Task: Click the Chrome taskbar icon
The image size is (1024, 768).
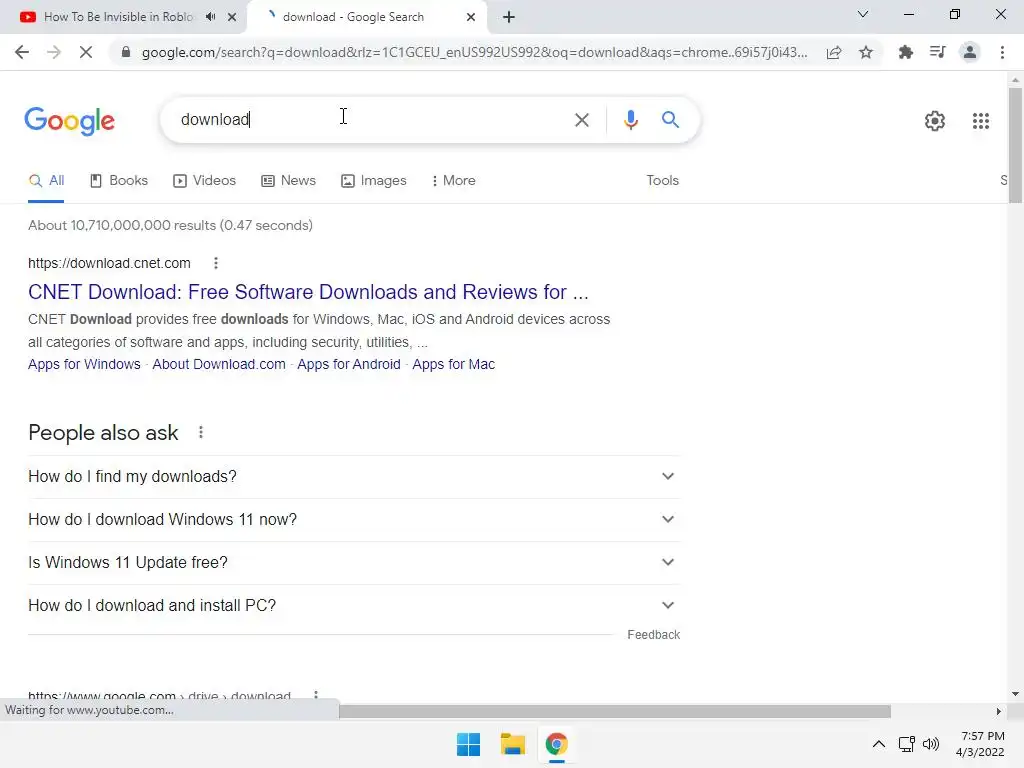Action: tap(556, 744)
